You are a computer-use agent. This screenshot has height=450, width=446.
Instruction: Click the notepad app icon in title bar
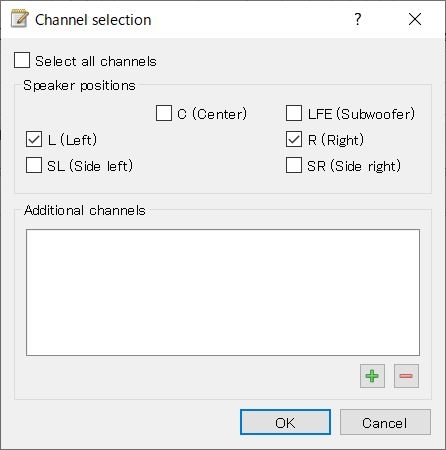tap(20, 19)
